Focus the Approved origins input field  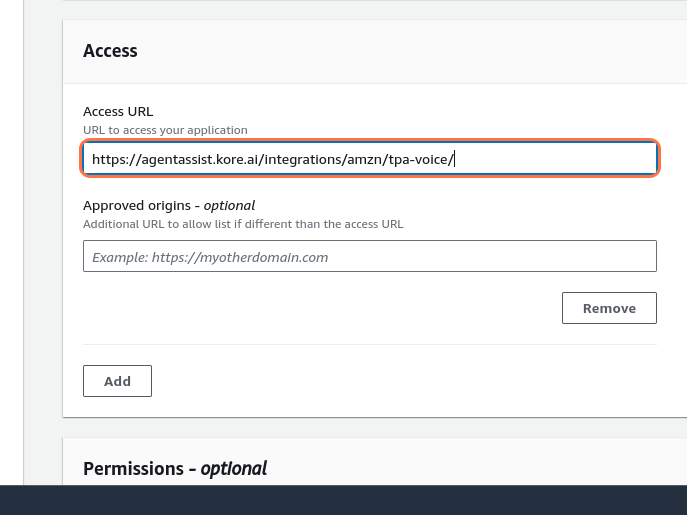tap(369, 257)
